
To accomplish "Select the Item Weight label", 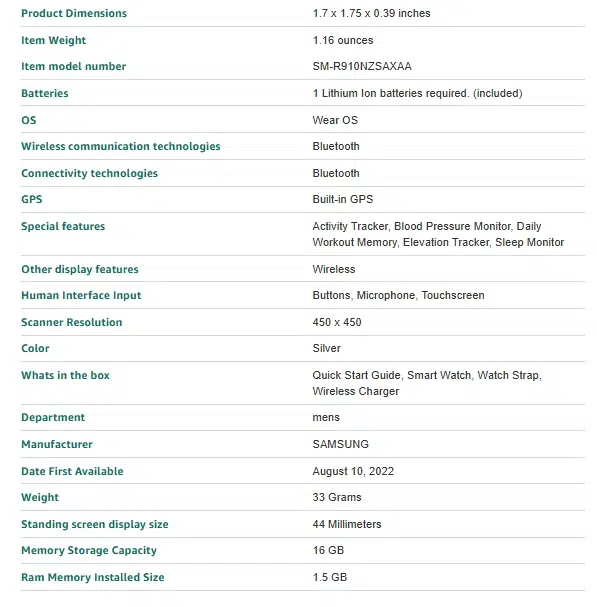I will (x=53, y=40).
